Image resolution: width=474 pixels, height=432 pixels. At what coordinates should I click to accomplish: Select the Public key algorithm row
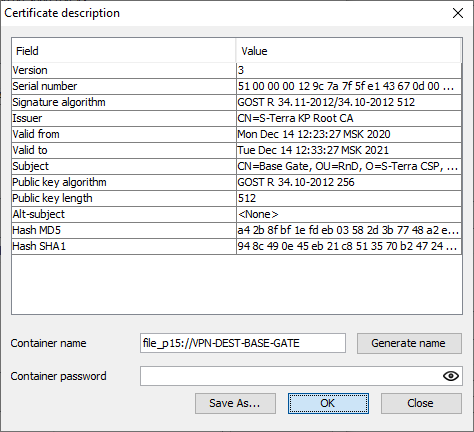pos(237,182)
